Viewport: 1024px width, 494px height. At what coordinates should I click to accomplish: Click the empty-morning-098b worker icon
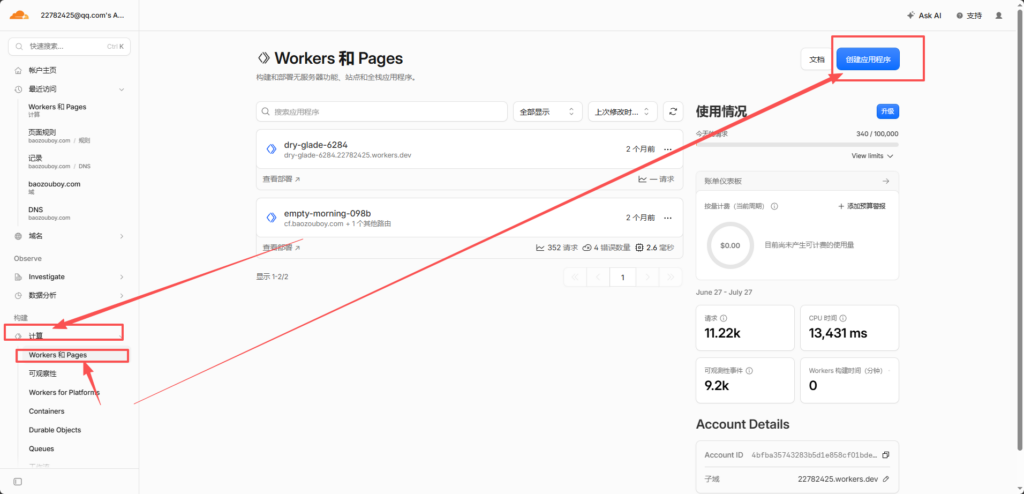[271, 218]
